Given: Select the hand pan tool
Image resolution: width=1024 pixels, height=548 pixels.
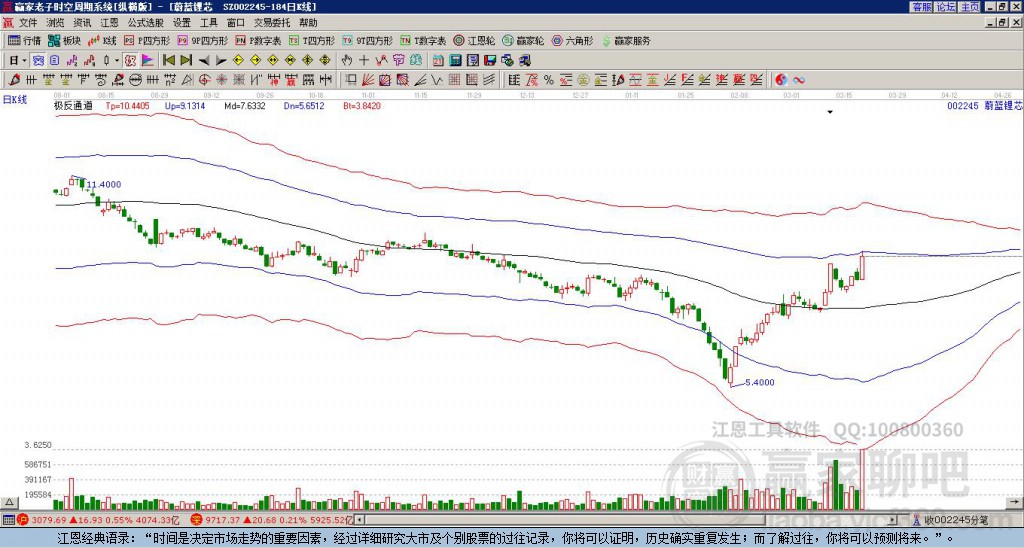Looking at the screenshot, I should click(x=347, y=61).
